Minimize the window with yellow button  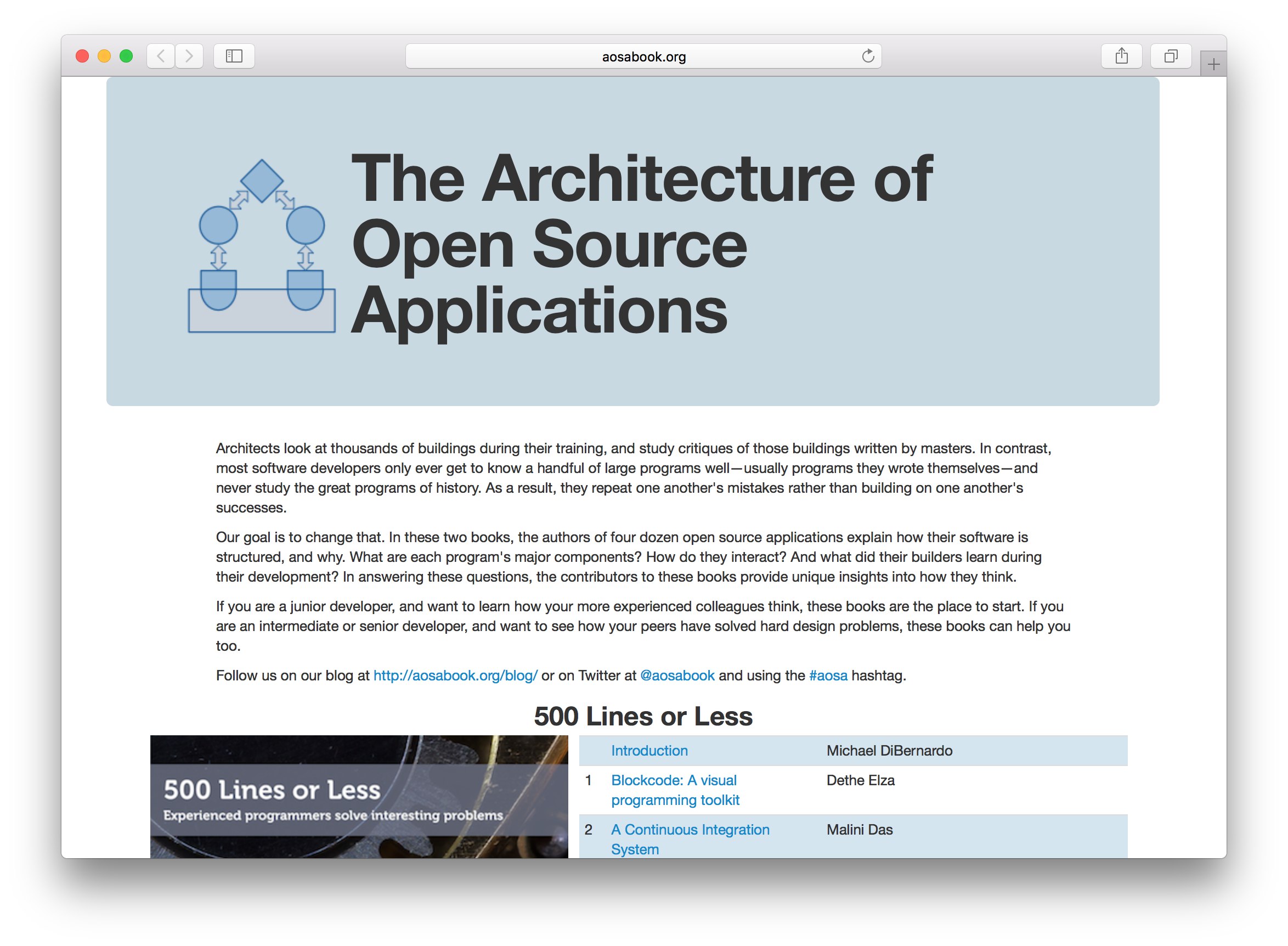coord(104,56)
